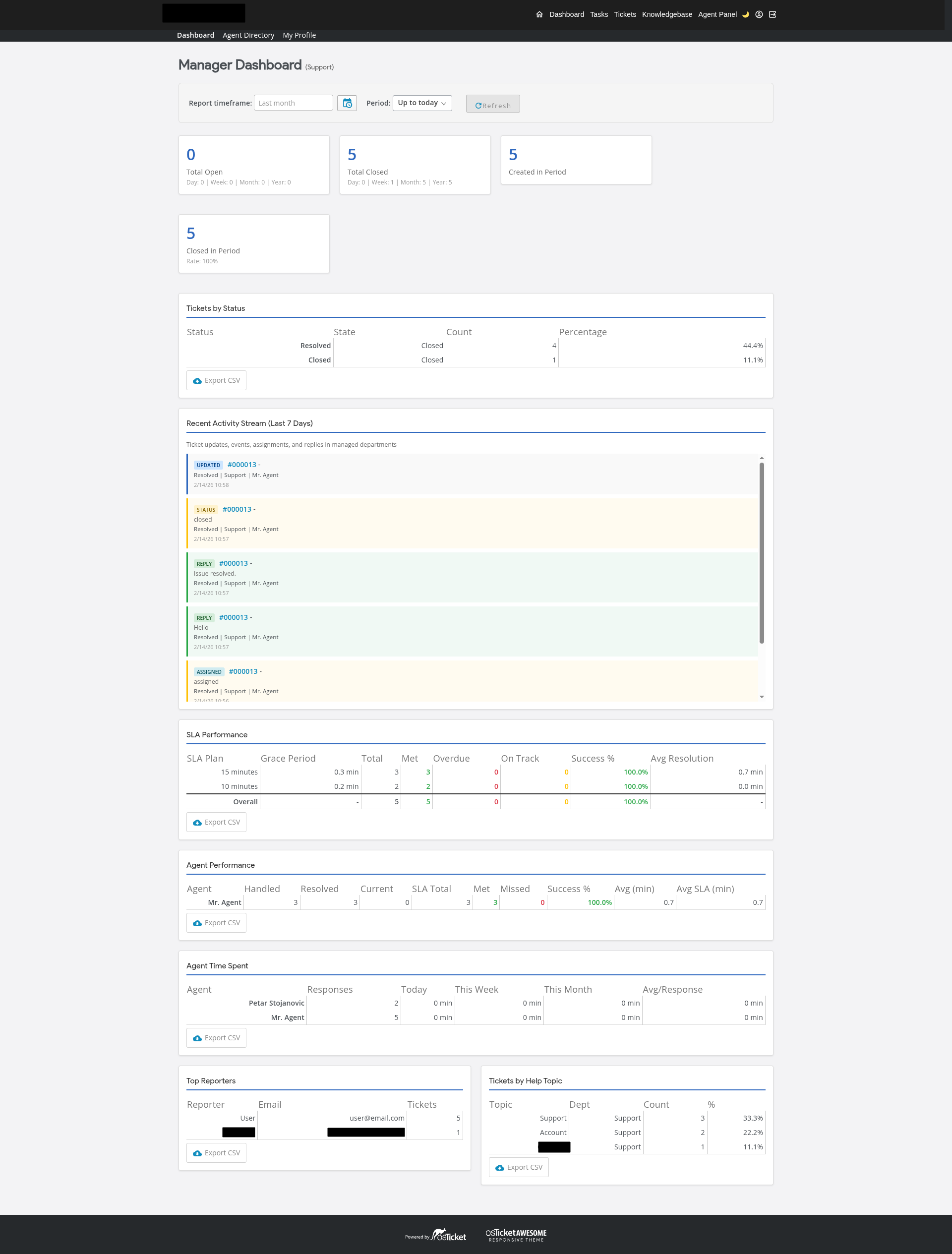Image resolution: width=952 pixels, height=1254 pixels.
Task: Open the Agent Directory tab
Action: point(248,35)
